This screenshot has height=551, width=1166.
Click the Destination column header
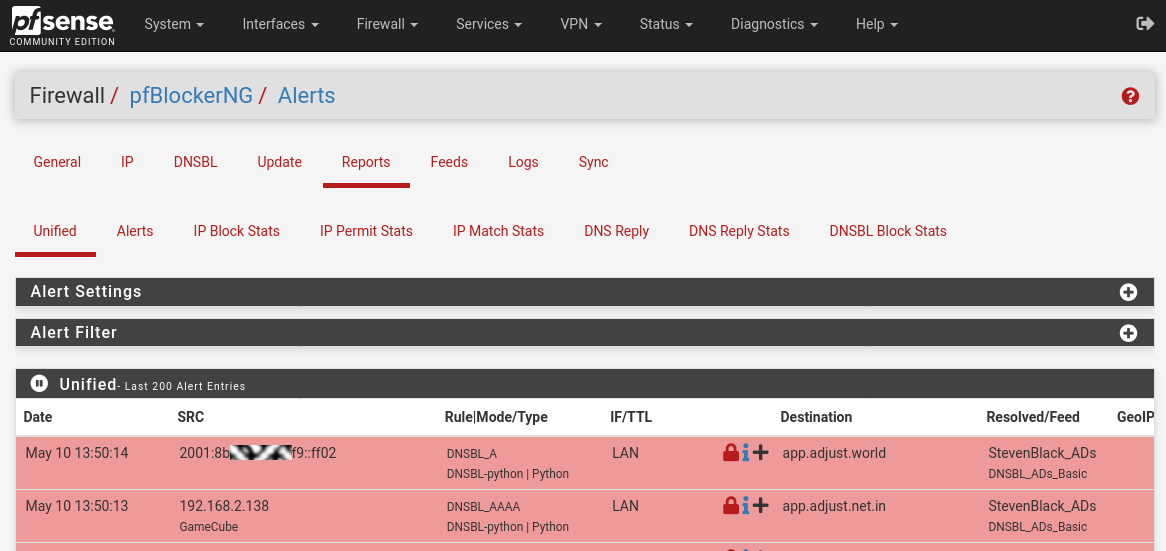pyautogui.click(x=816, y=417)
